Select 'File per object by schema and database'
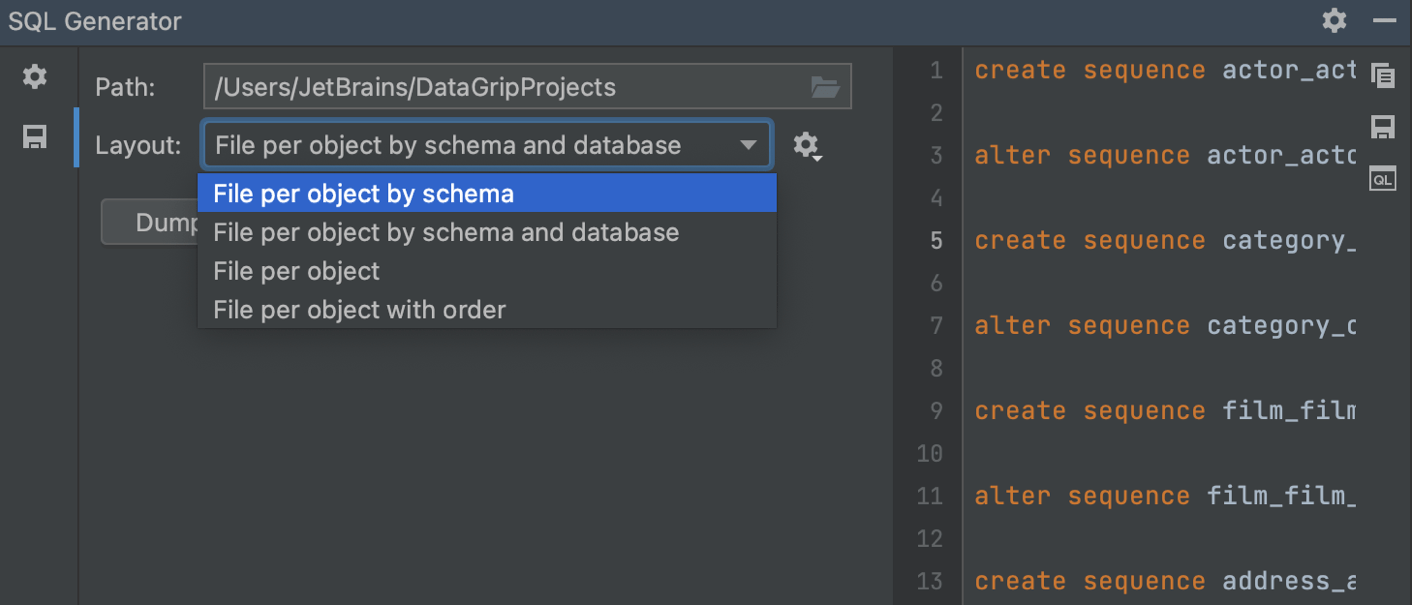Viewport: 1412px width, 605px height. tap(447, 232)
